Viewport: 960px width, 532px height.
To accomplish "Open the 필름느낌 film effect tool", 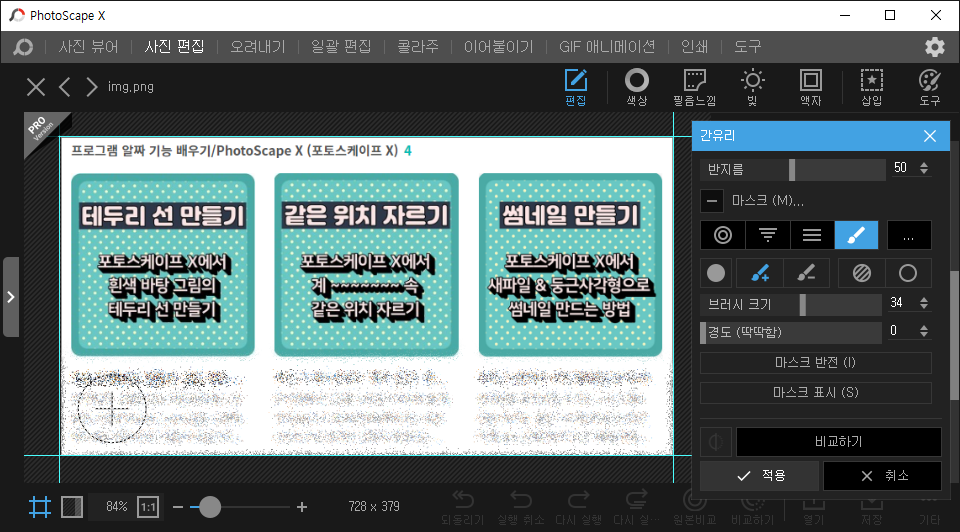I will [694, 87].
